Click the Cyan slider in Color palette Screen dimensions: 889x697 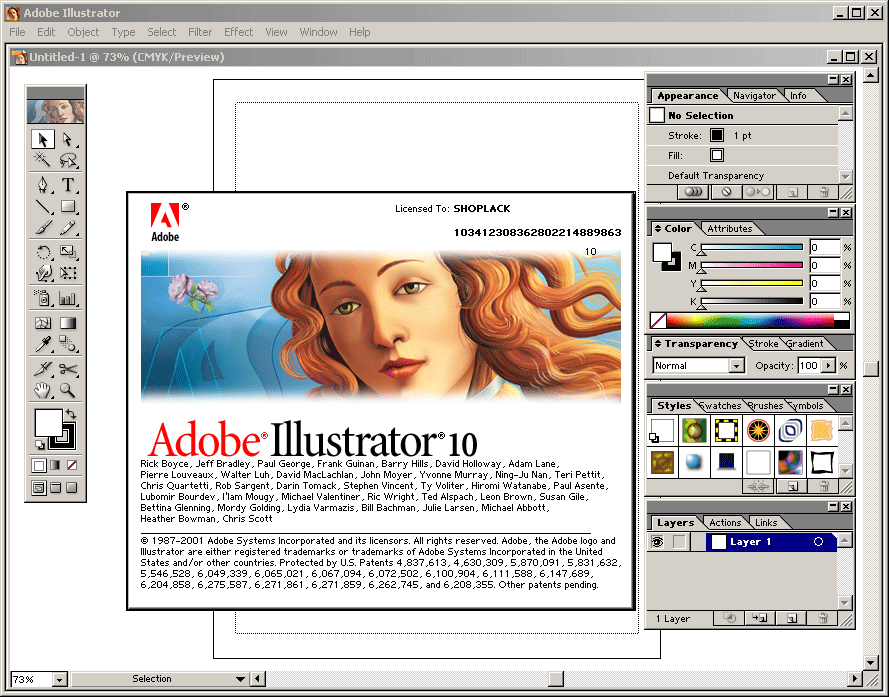tap(752, 247)
